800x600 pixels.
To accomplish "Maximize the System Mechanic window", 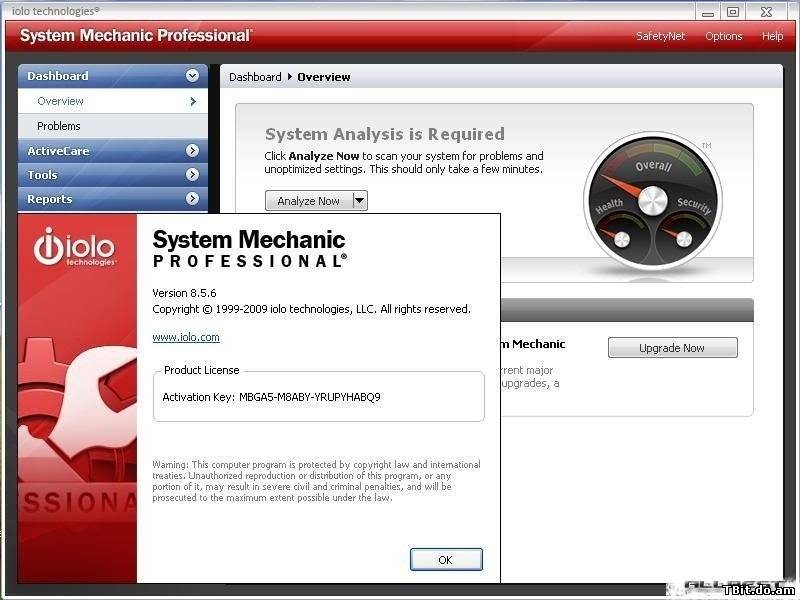I will tap(733, 12).
